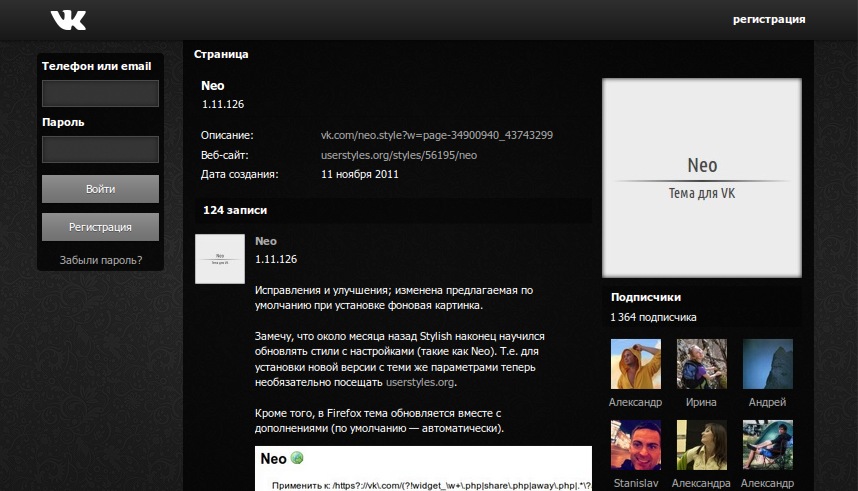Viewport: 858px width, 491px height.
Task: Open the userstyles.org link in the post text
Action: click(420, 382)
